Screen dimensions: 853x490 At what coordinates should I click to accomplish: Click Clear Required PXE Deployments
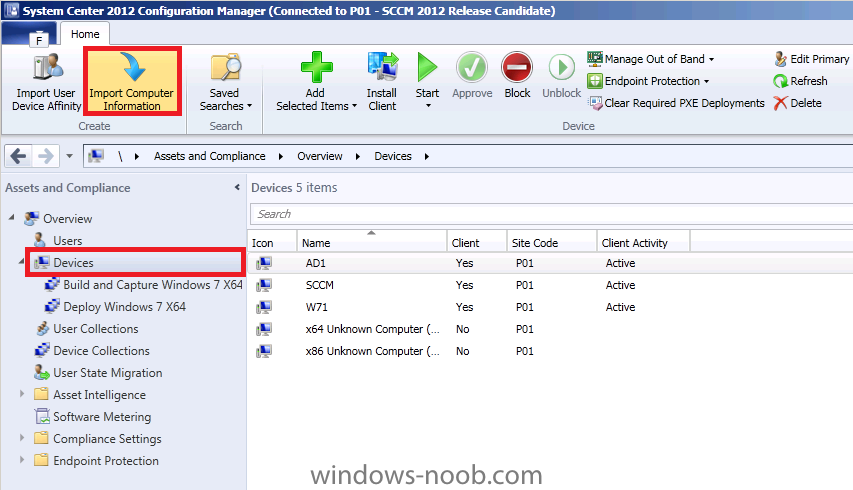click(x=676, y=103)
